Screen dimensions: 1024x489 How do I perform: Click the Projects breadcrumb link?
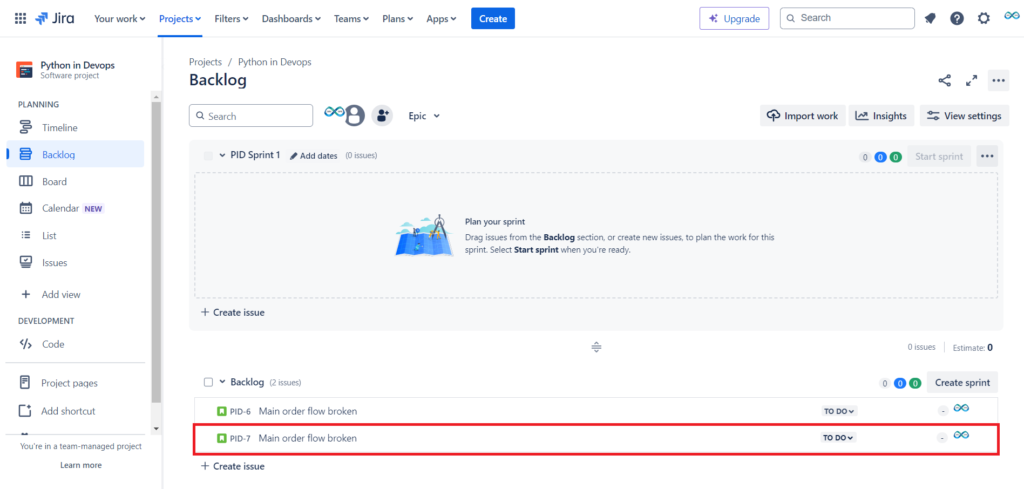pos(205,62)
